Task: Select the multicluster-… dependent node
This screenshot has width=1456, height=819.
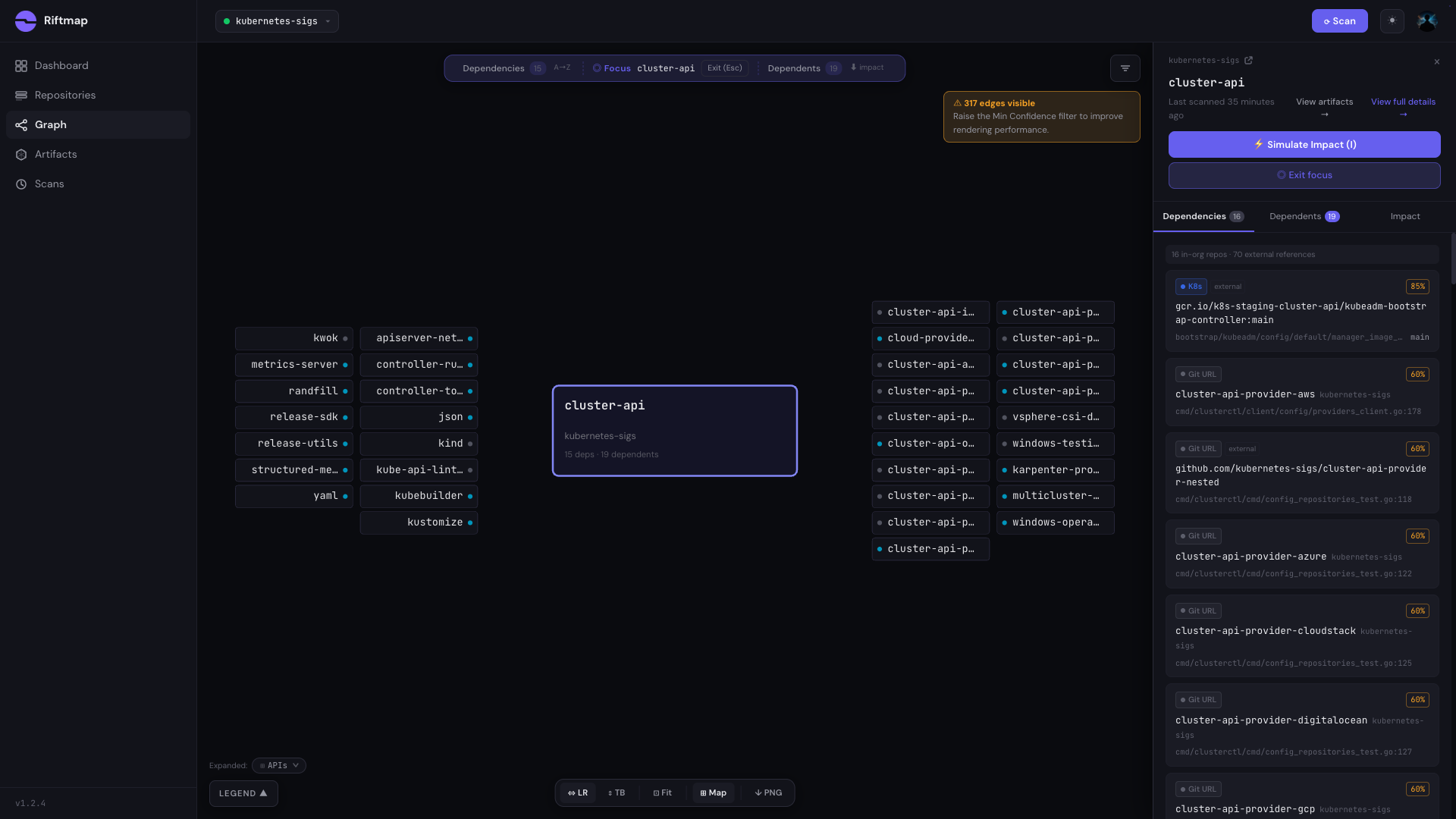Action: (x=1056, y=496)
